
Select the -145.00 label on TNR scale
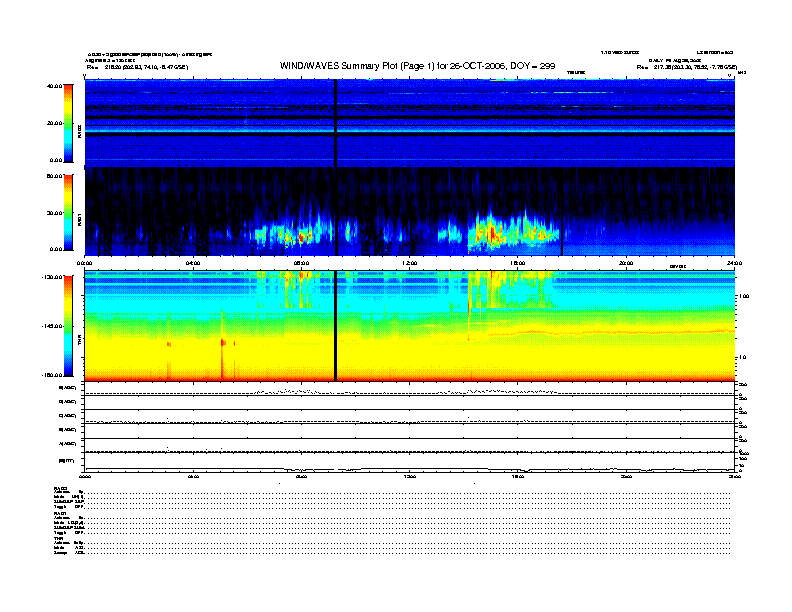point(52,326)
